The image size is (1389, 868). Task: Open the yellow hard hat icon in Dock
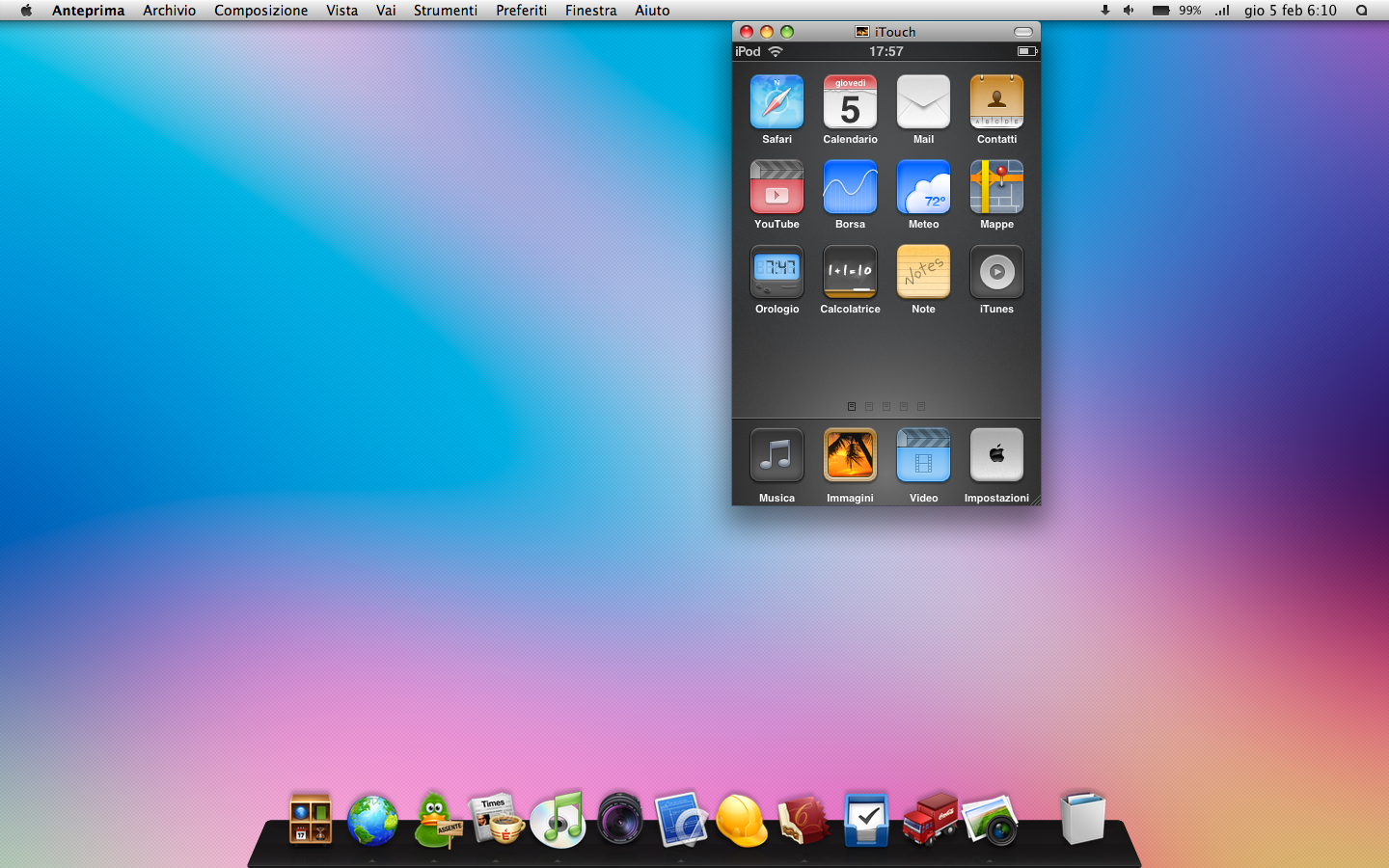(x=742, y=821)
